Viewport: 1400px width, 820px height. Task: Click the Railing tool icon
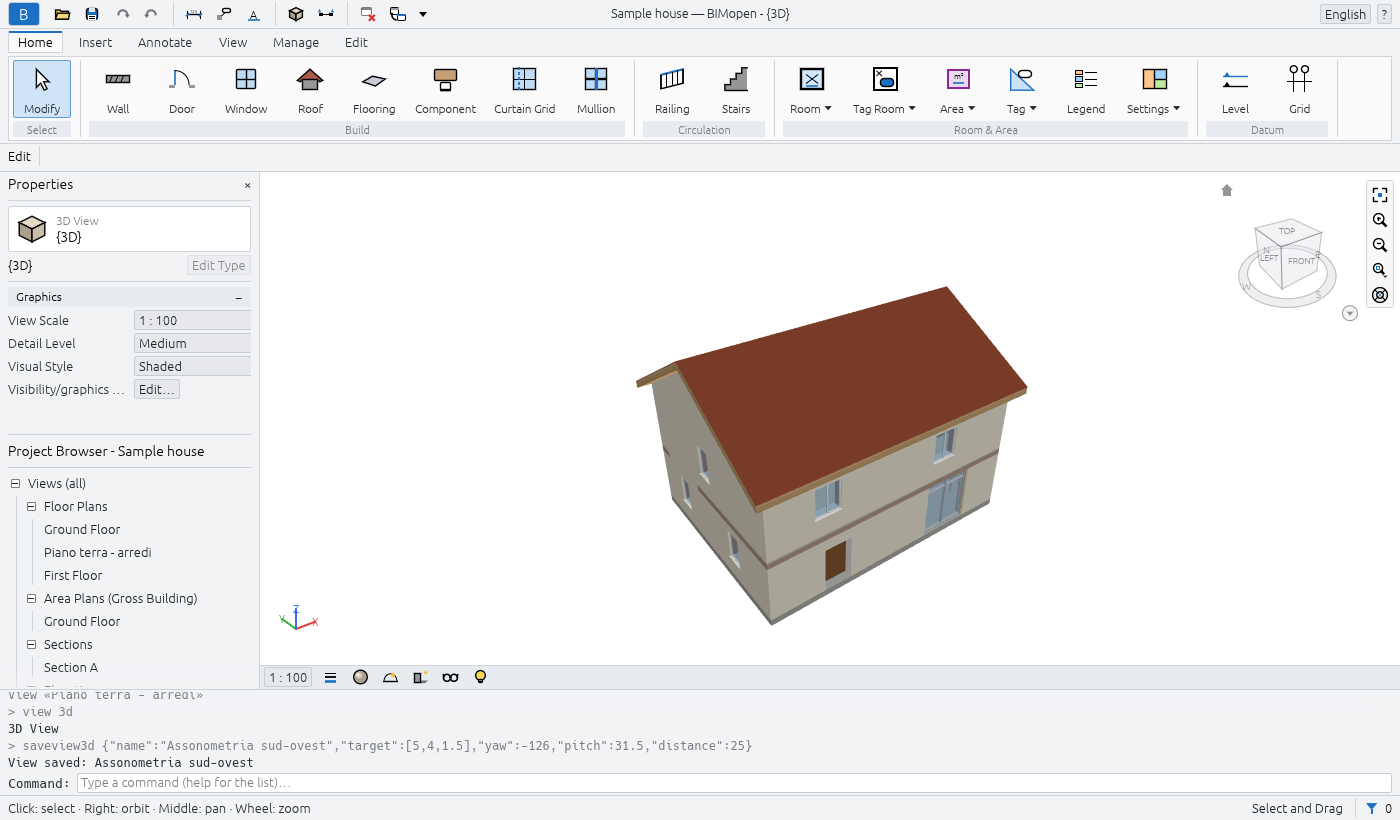tap(672, 79)
